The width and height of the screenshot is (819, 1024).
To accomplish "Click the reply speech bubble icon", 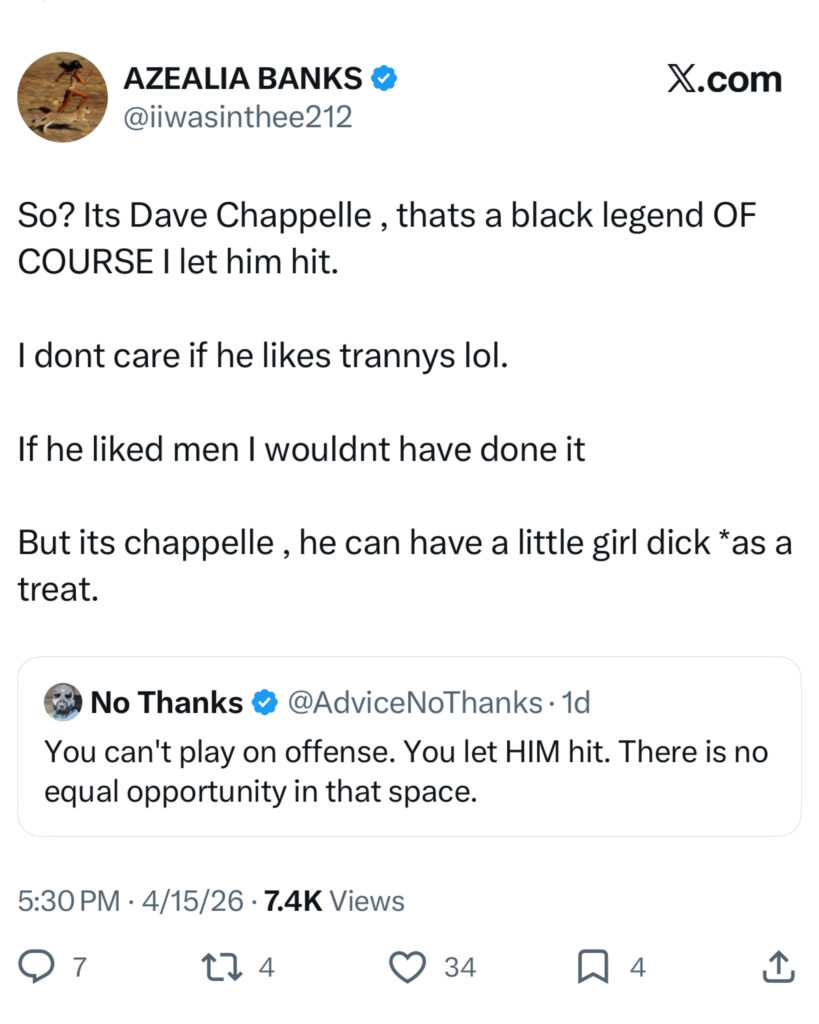I will coord(37,966).
